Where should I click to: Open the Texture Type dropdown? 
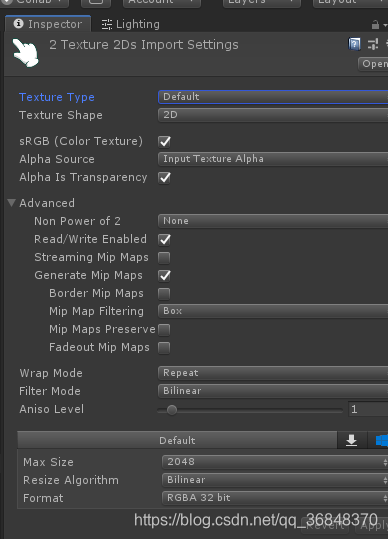point(273,97)
